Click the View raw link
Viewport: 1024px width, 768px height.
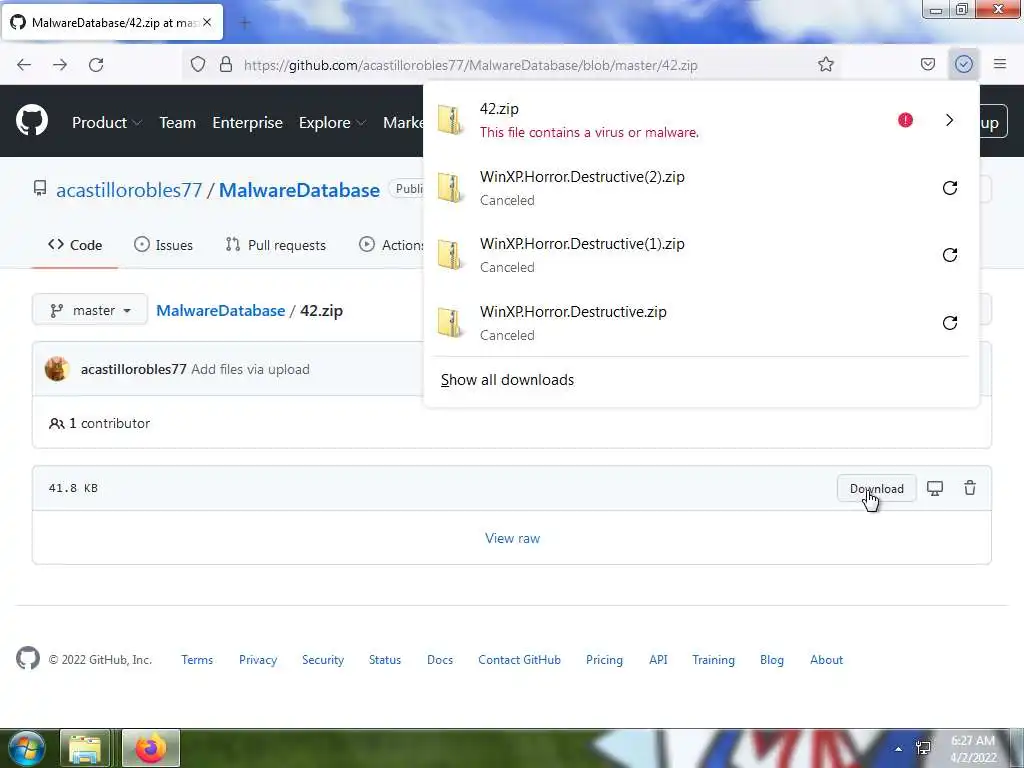click(x=512, y=538)
